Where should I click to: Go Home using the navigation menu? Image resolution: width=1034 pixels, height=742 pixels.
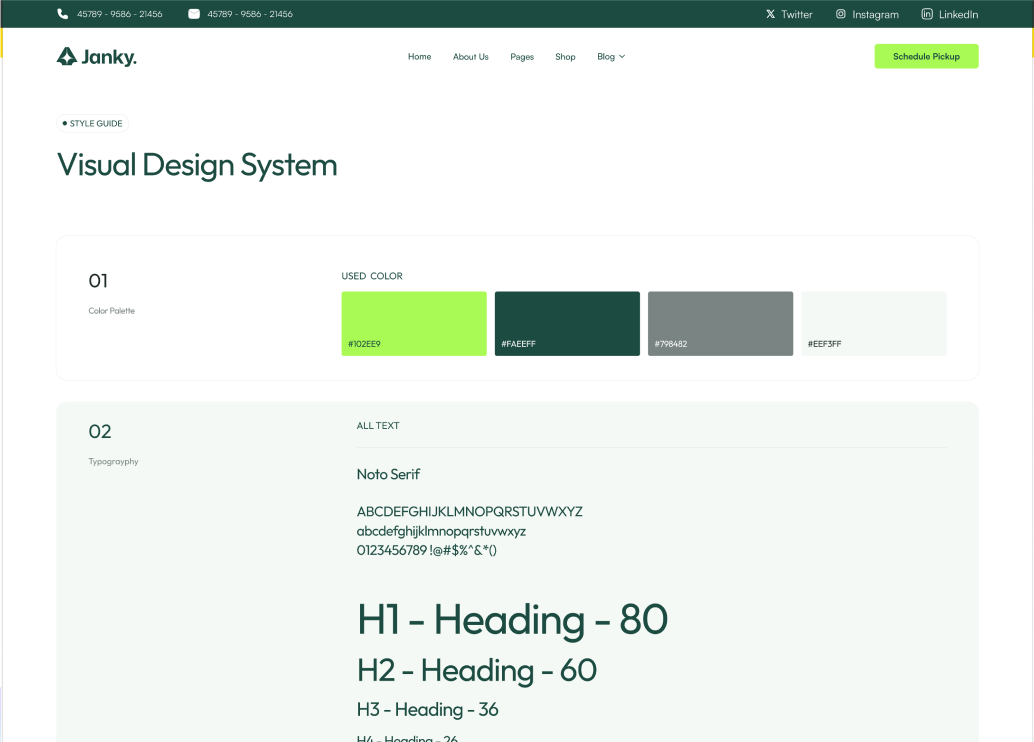(419, 56)
